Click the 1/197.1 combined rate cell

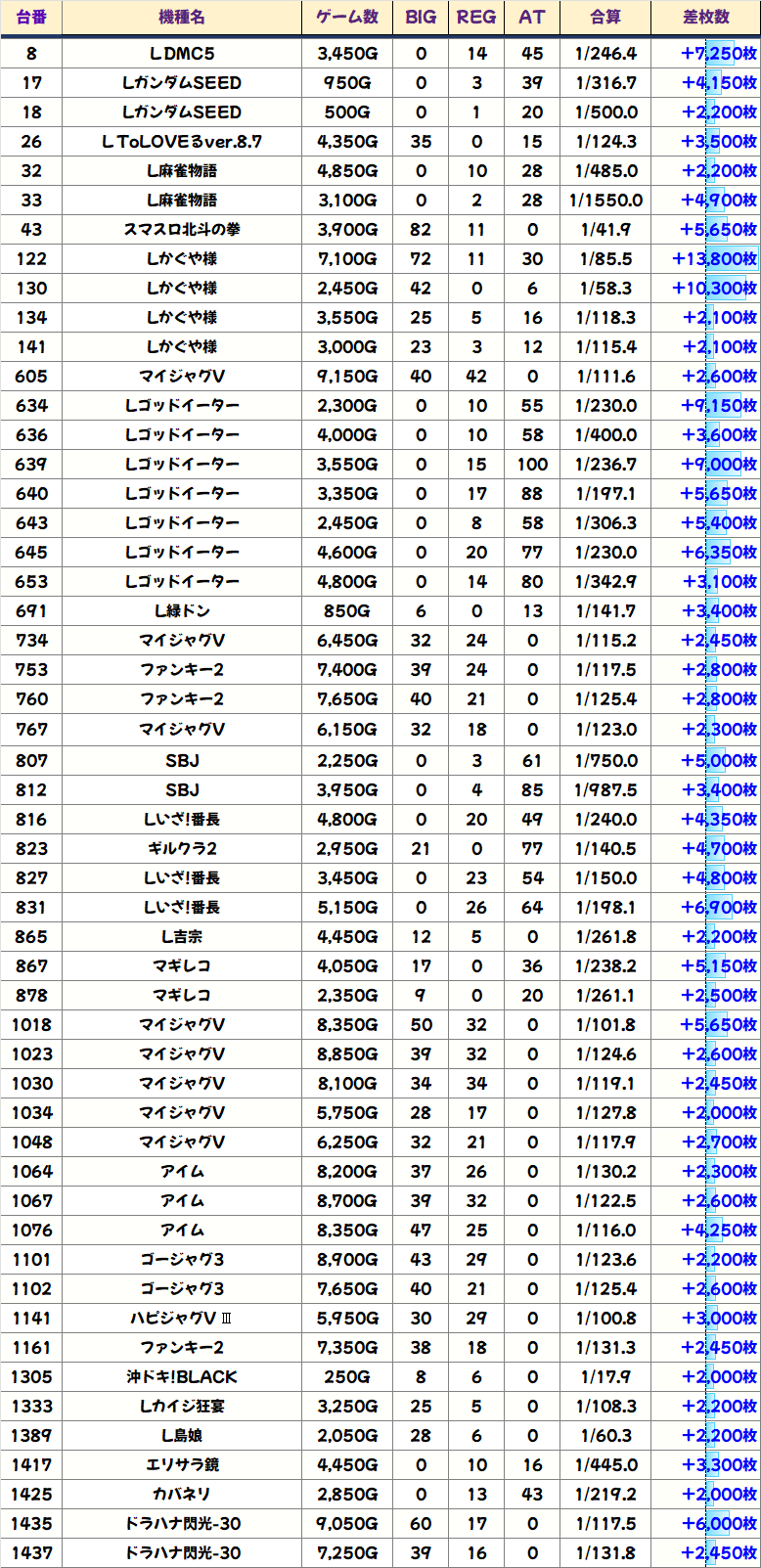tap(606, 494)
